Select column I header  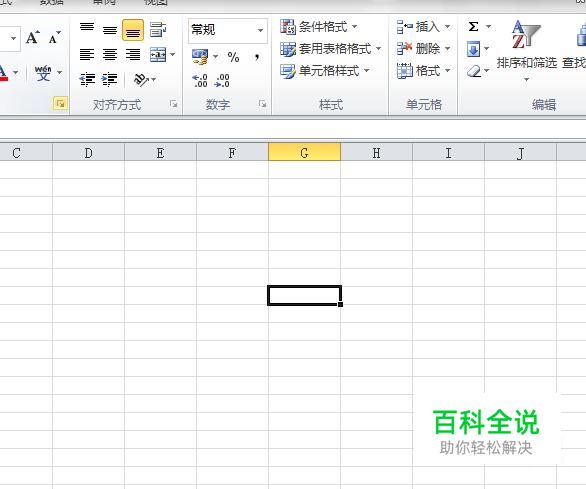pos(448,153)
